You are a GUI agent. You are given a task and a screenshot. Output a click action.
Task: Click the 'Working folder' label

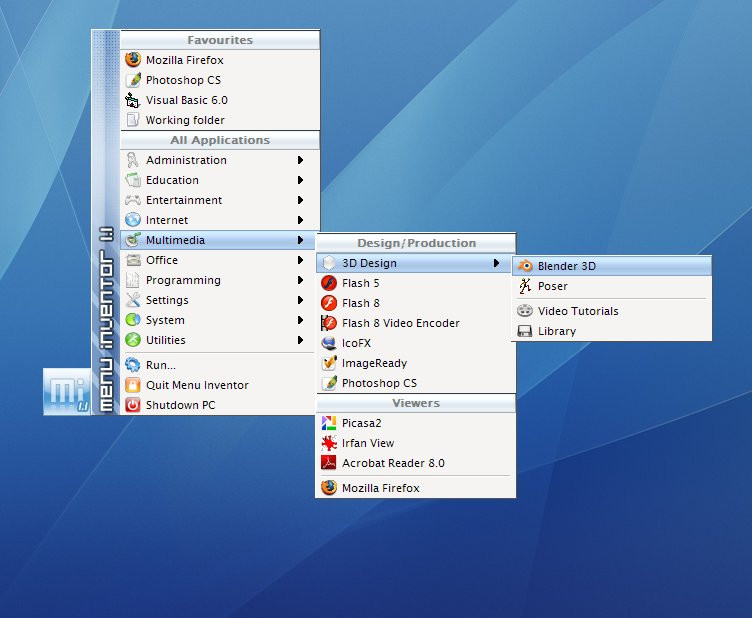coord(185,120)
